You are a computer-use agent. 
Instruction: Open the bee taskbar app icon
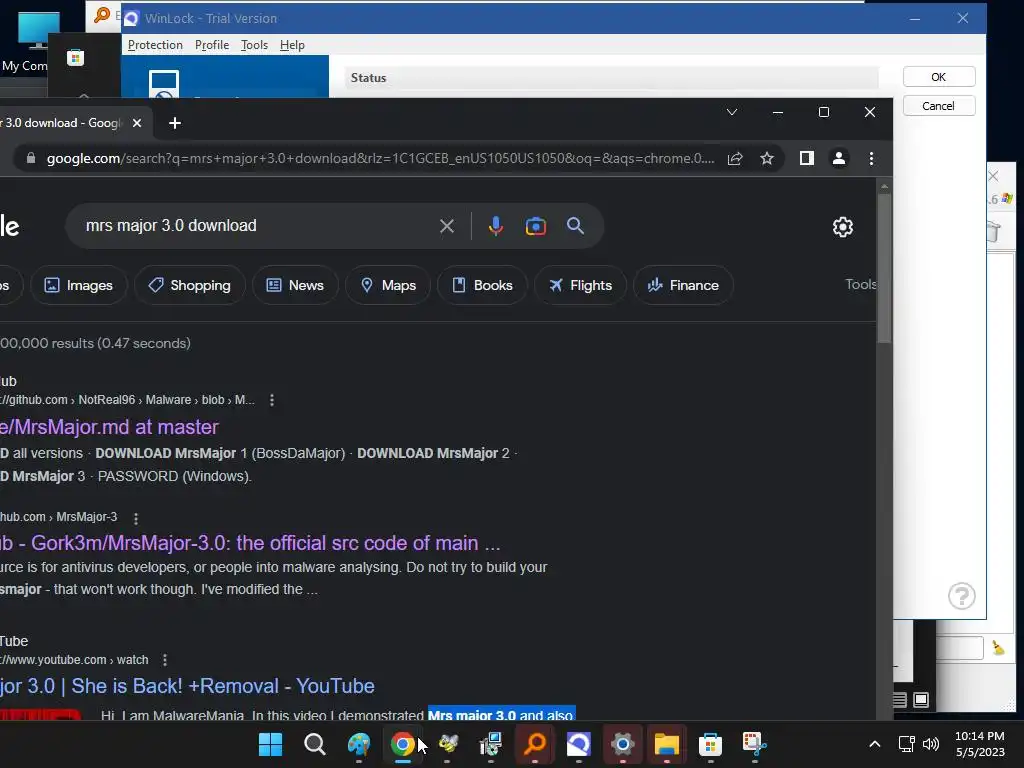[447, 744]
